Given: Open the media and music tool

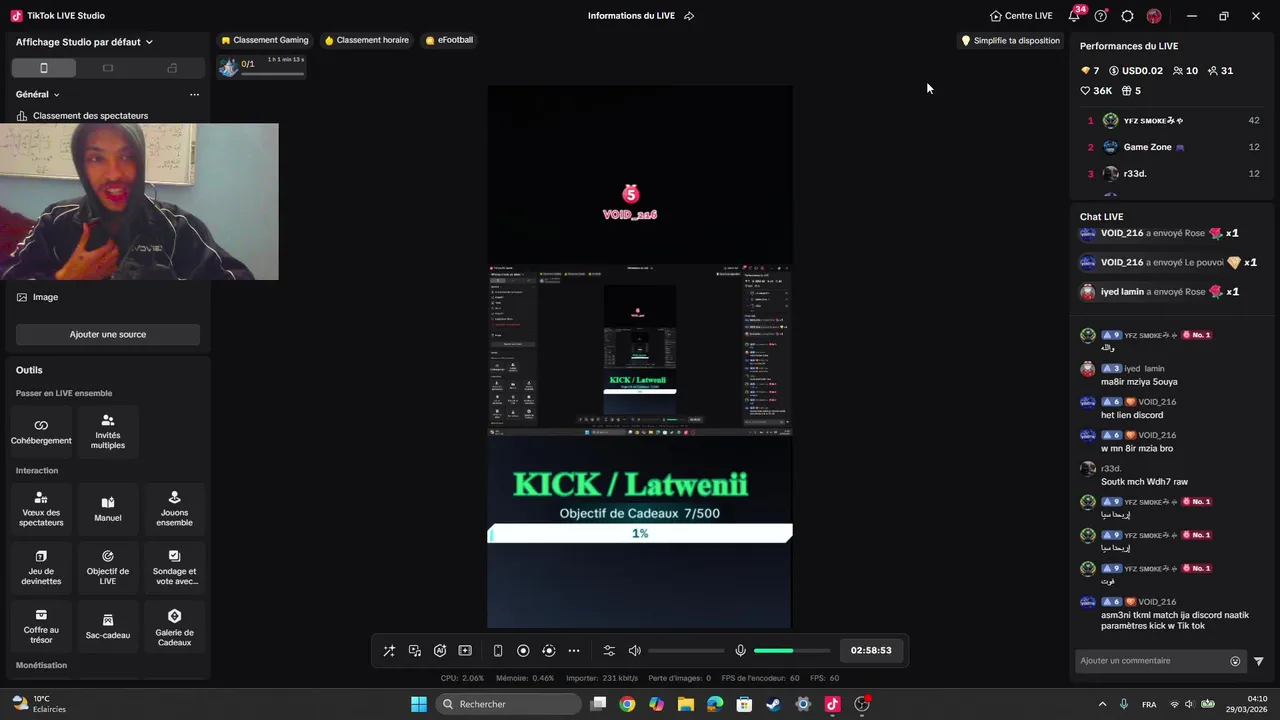Looking at the screenshot, I should click(415, 650).
